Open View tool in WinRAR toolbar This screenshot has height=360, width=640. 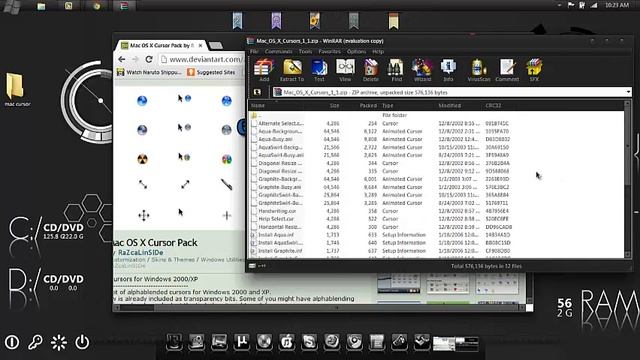click(x=345, y=70)
